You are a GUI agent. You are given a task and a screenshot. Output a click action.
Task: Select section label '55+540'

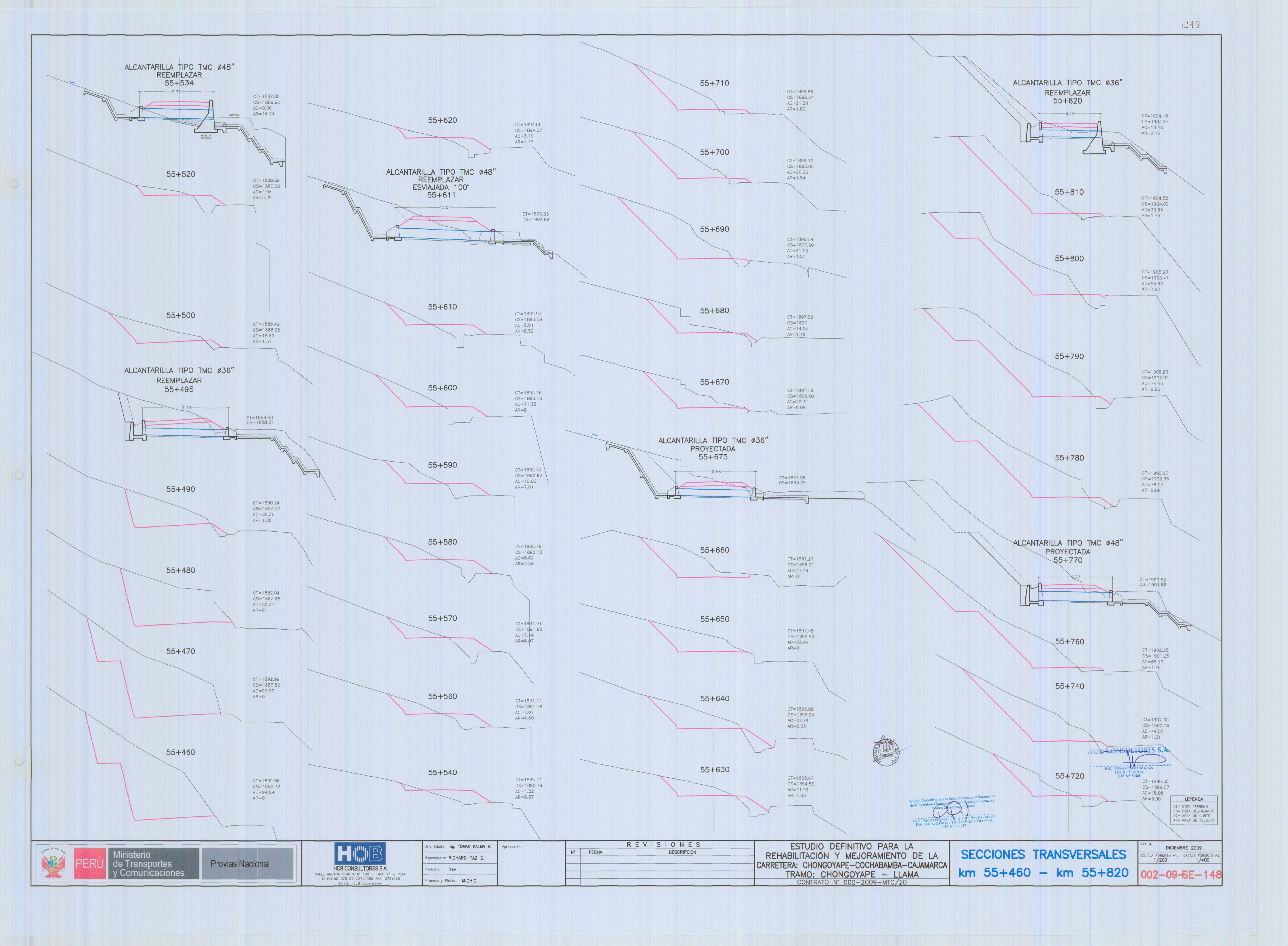click(x=442, y=773)
